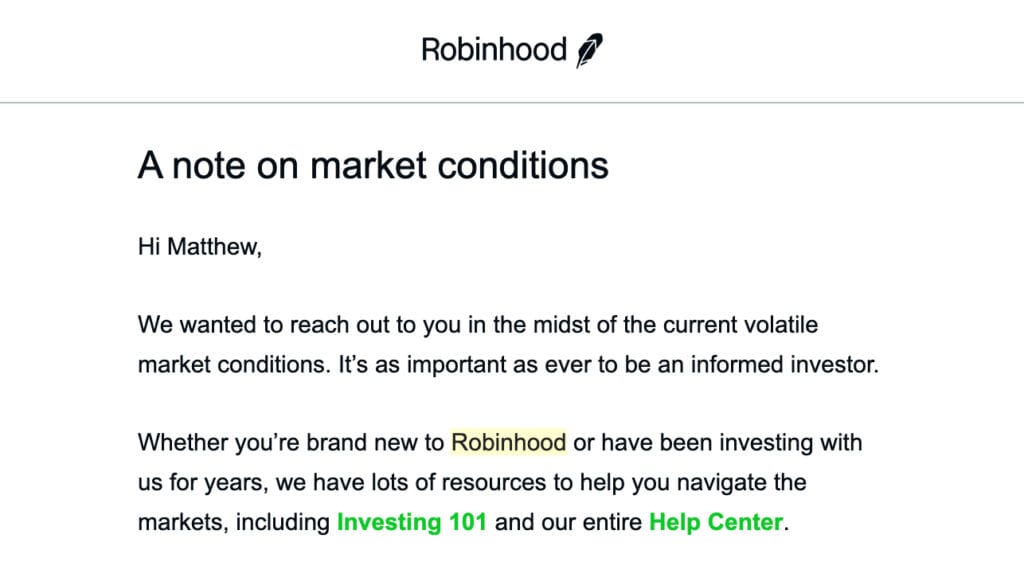
Task: Select the name 'Matthew' in the greeting
Action: coord(214,247)
